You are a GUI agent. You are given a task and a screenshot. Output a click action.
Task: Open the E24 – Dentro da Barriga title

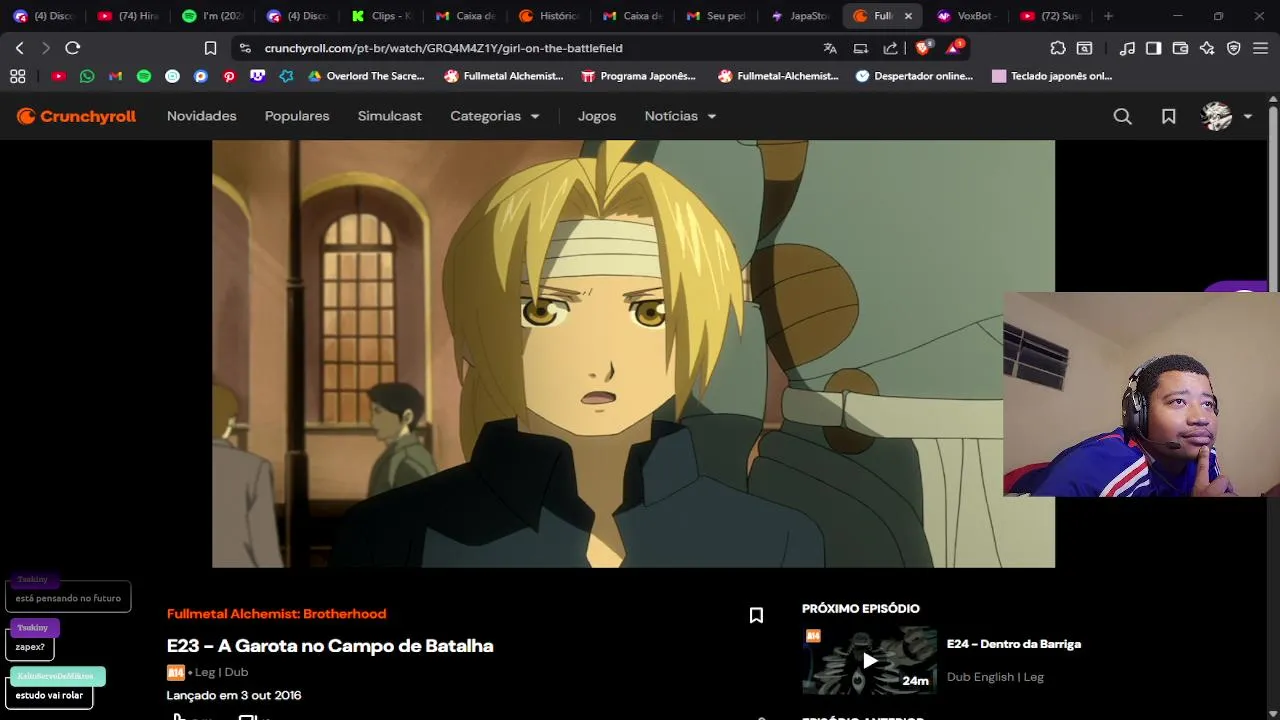1014,644
